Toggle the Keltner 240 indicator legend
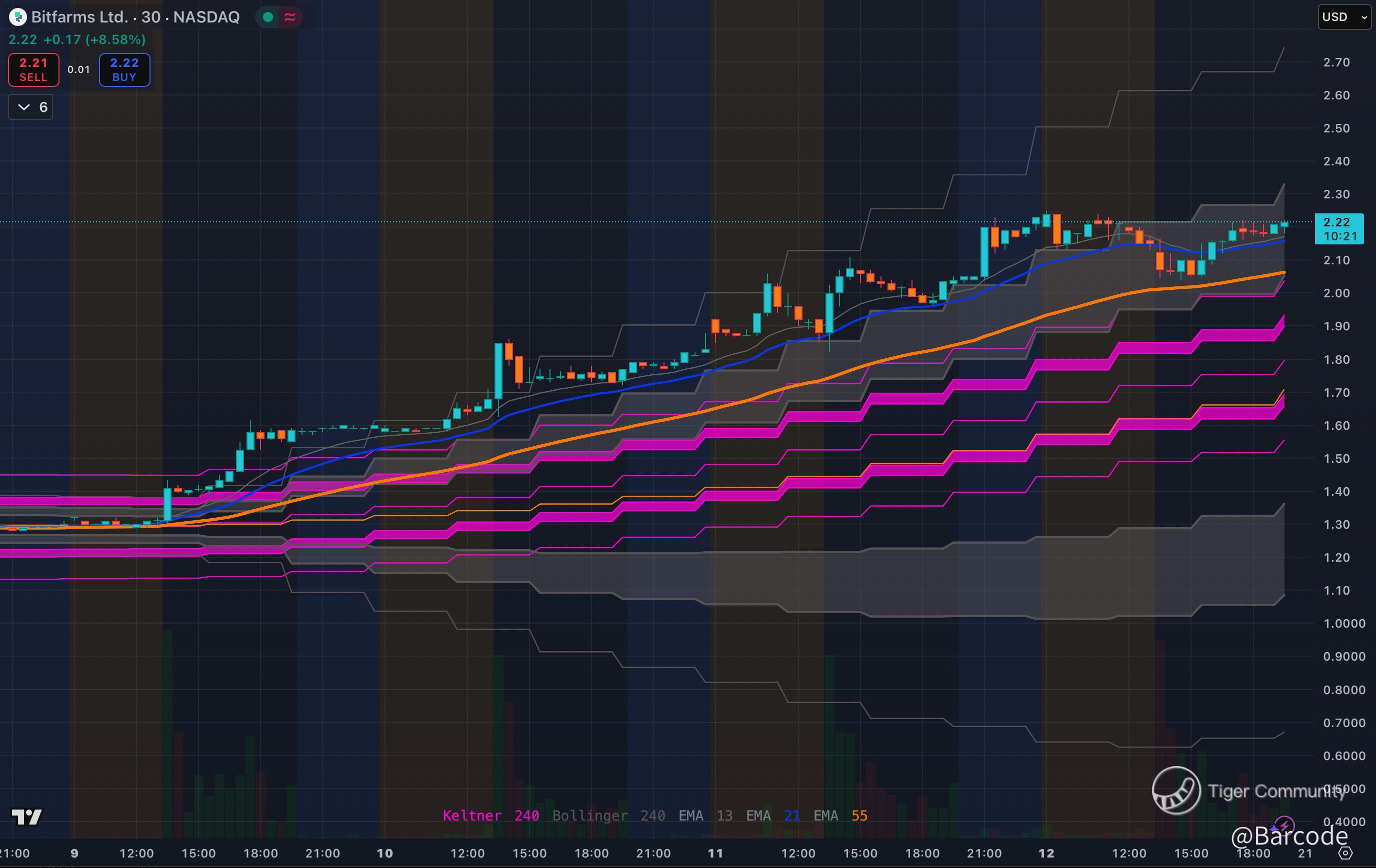 coord(490,816)
